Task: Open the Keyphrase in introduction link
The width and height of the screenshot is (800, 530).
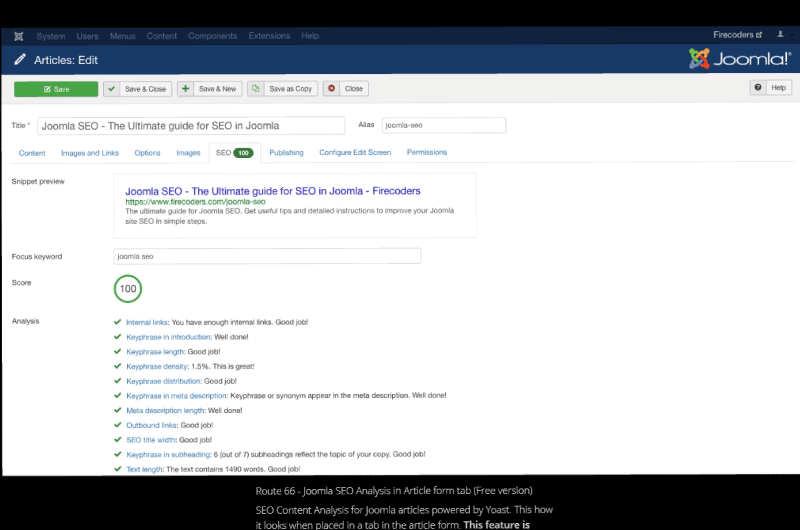Action: click(168, 337)
